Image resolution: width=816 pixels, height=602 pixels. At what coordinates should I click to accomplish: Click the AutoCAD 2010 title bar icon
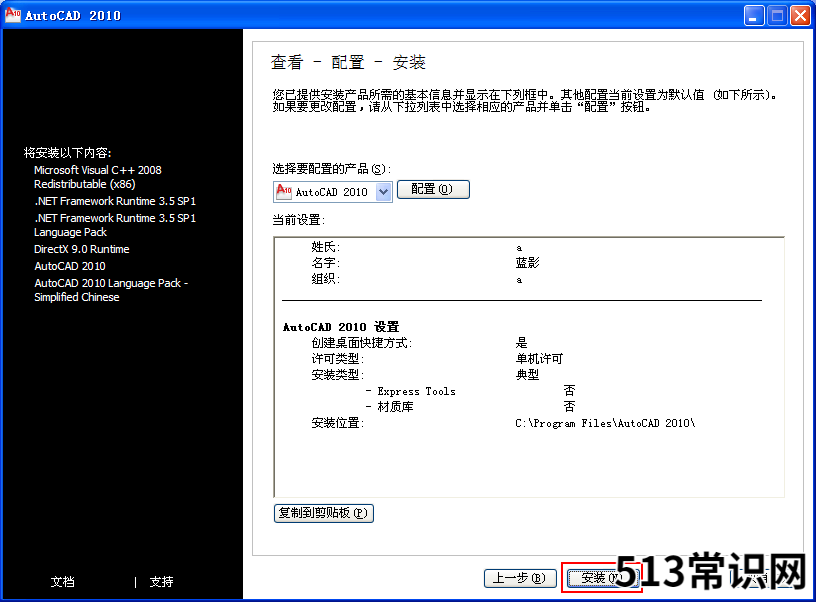point(12,15)
